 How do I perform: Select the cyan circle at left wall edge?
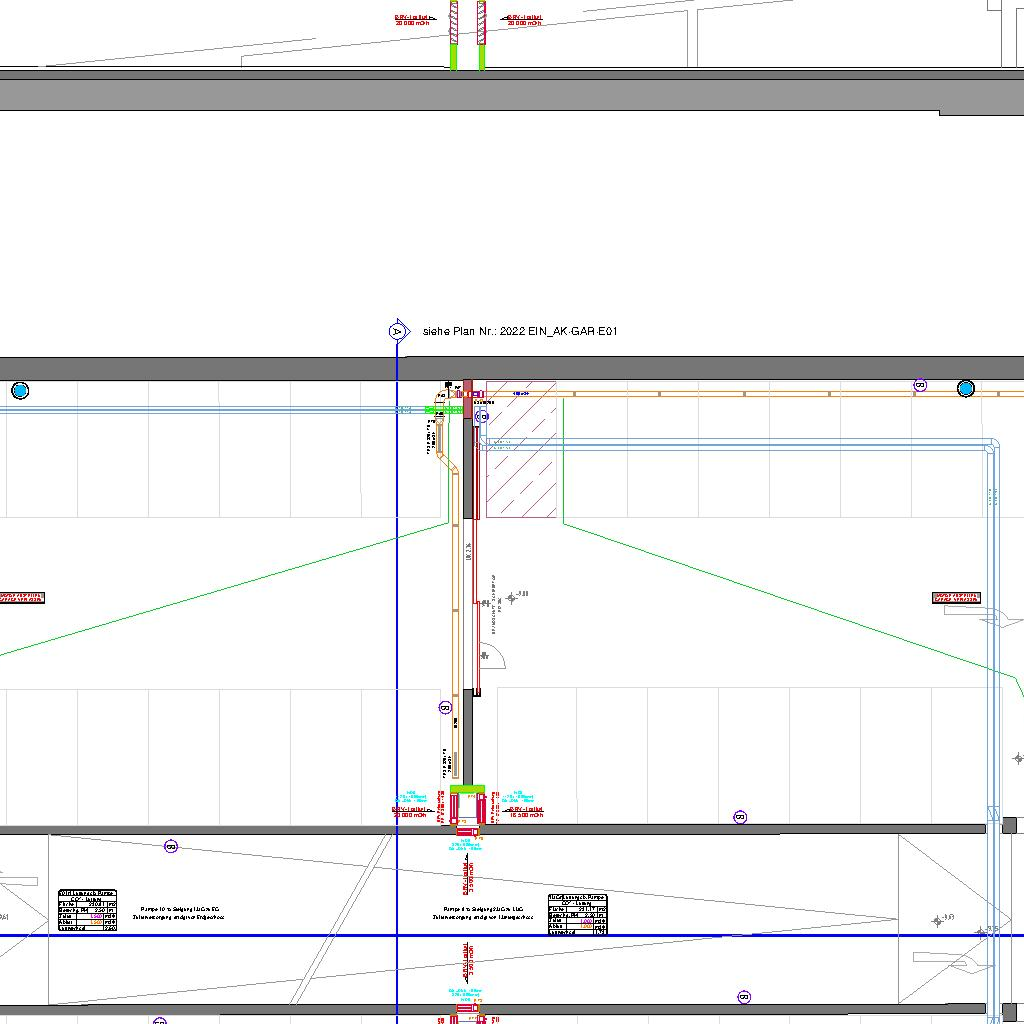20,390
